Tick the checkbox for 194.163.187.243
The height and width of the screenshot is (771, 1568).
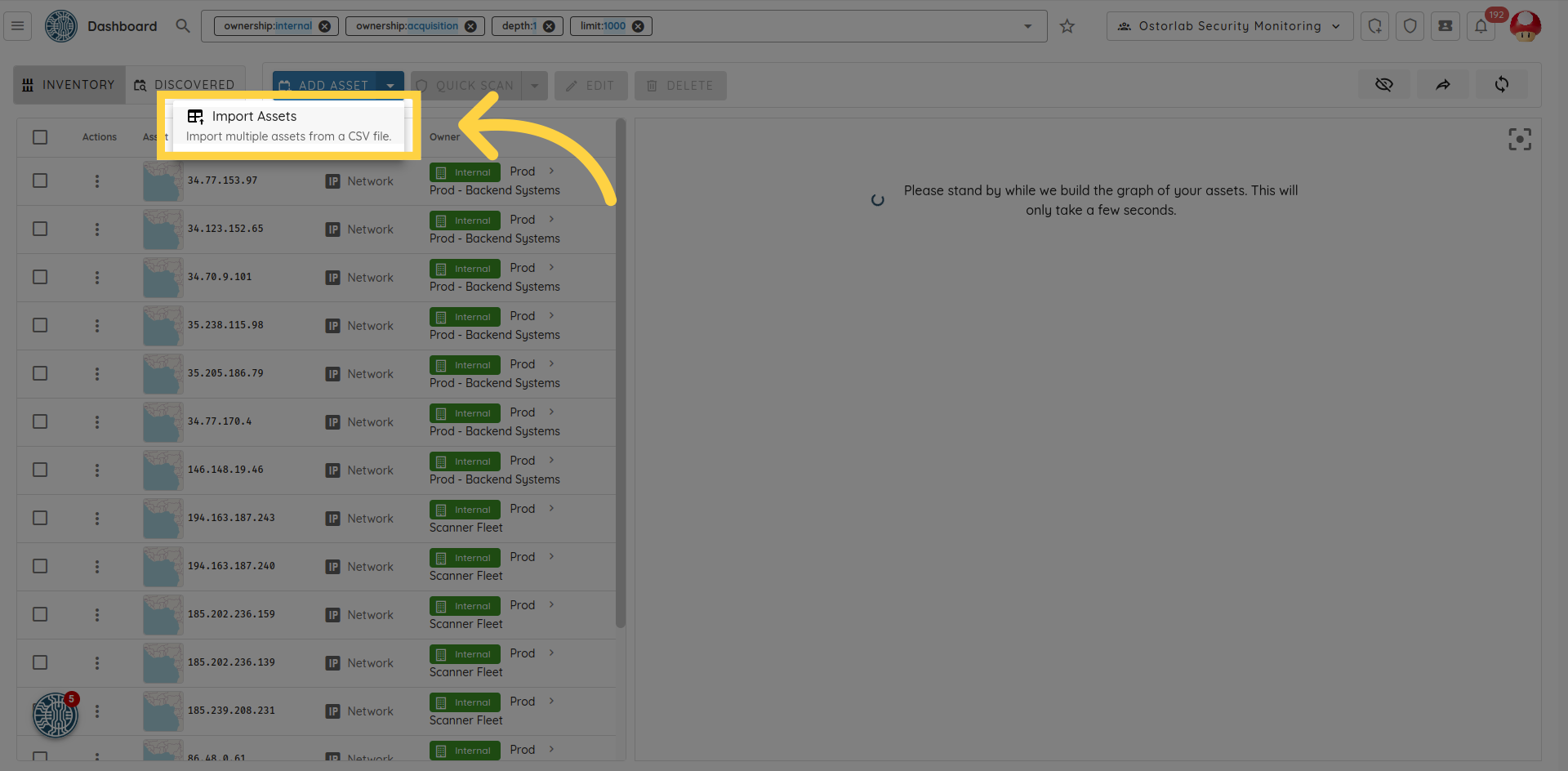(x=40, y=519)
